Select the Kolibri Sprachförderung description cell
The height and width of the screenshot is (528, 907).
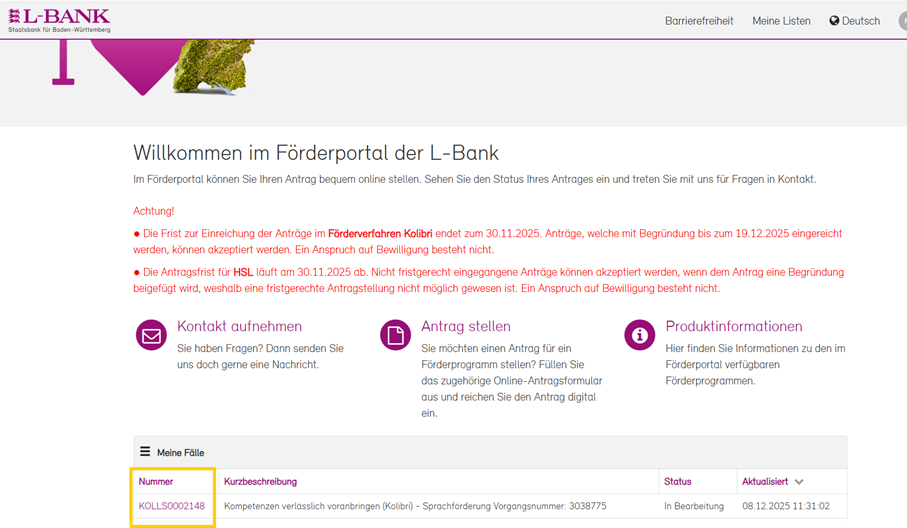(x=415, y=506)
